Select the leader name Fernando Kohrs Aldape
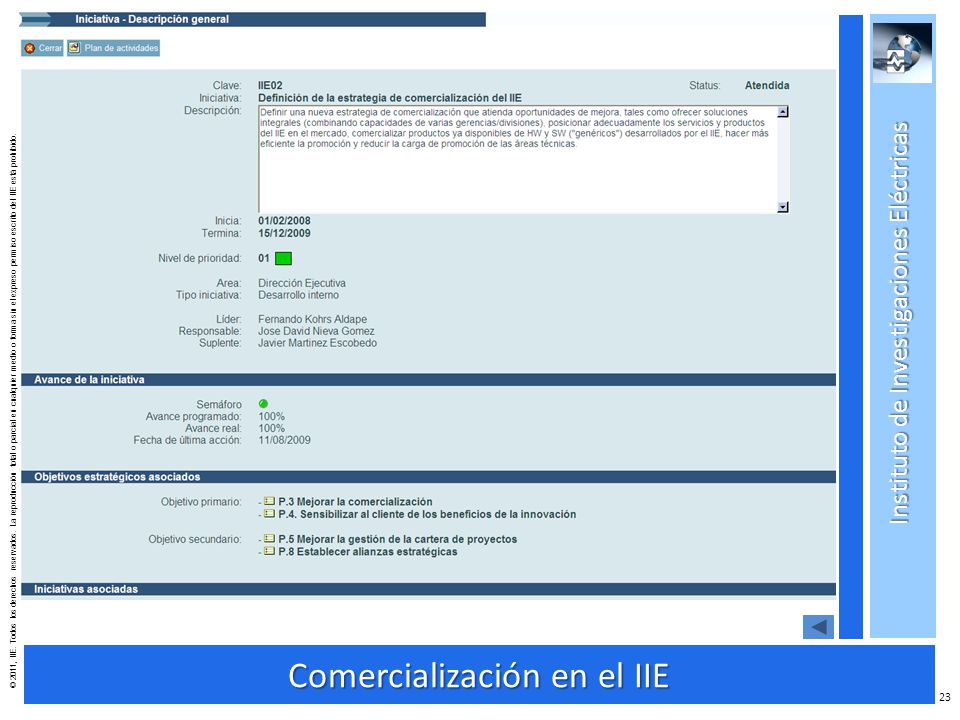Image resolution: width=960 pixels, height=720 pixels. [x=312, y=320]
